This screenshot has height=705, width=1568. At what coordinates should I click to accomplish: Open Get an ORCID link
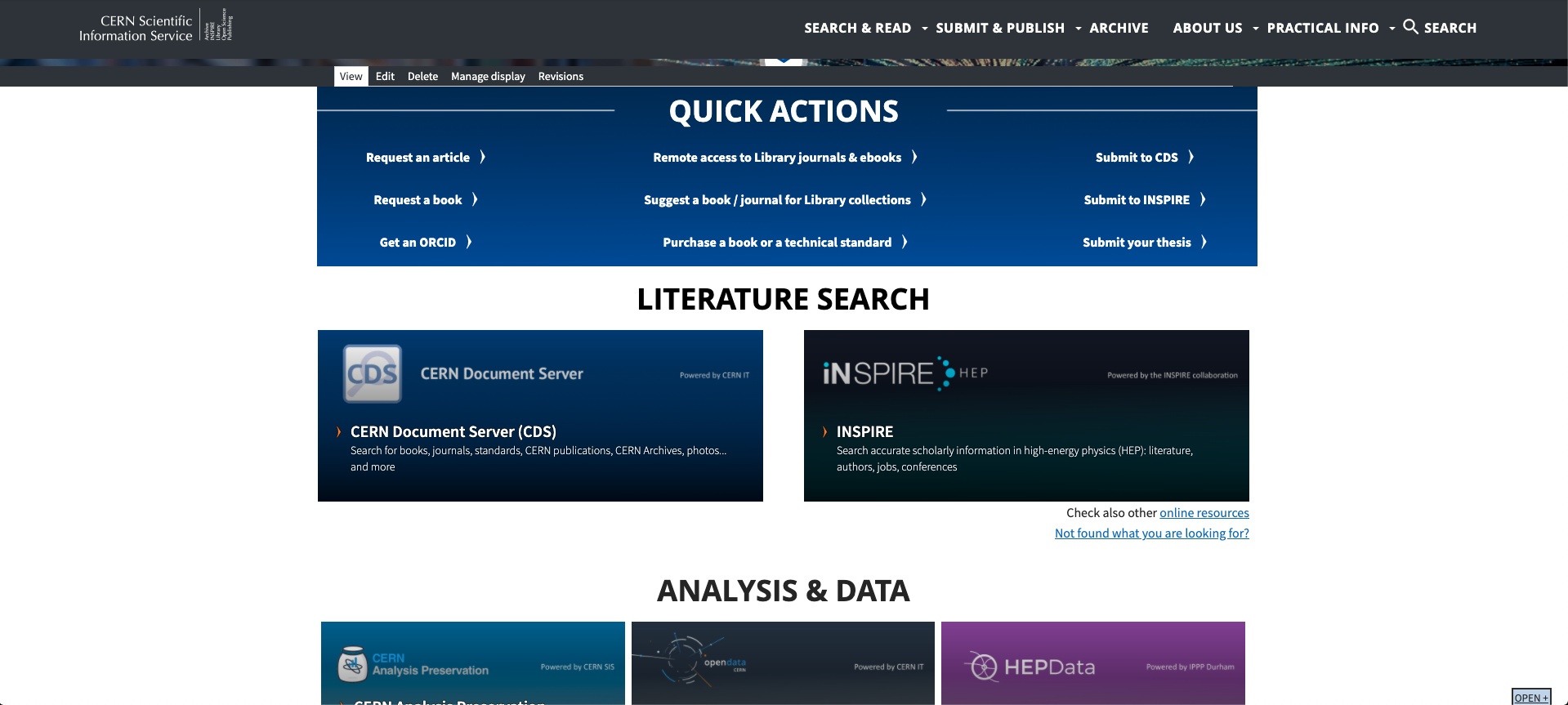coord(418,242)
